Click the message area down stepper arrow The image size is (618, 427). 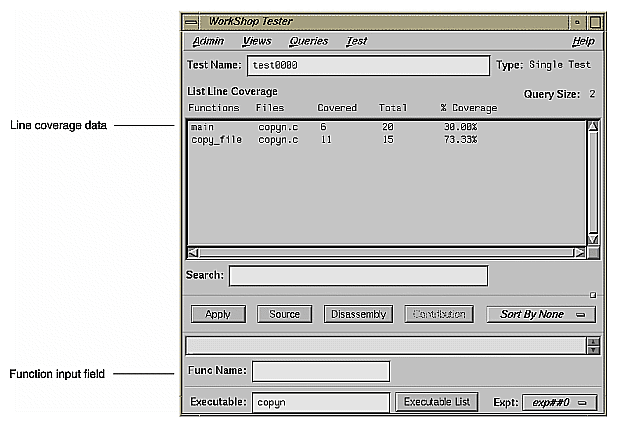click(x=594, y=350)
